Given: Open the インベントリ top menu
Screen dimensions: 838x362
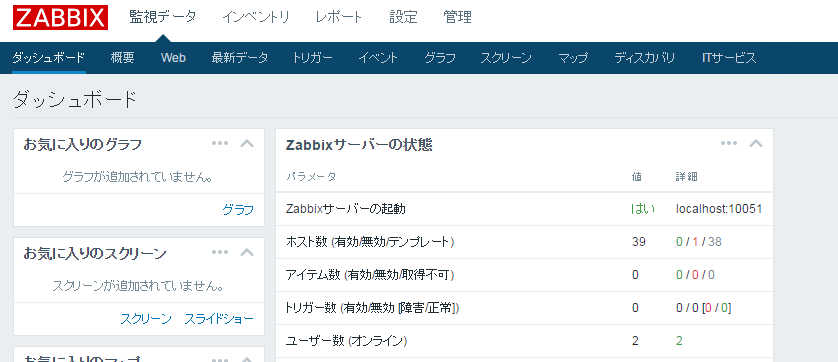Looking at the screenshot, I should click(x=256, y=17).
